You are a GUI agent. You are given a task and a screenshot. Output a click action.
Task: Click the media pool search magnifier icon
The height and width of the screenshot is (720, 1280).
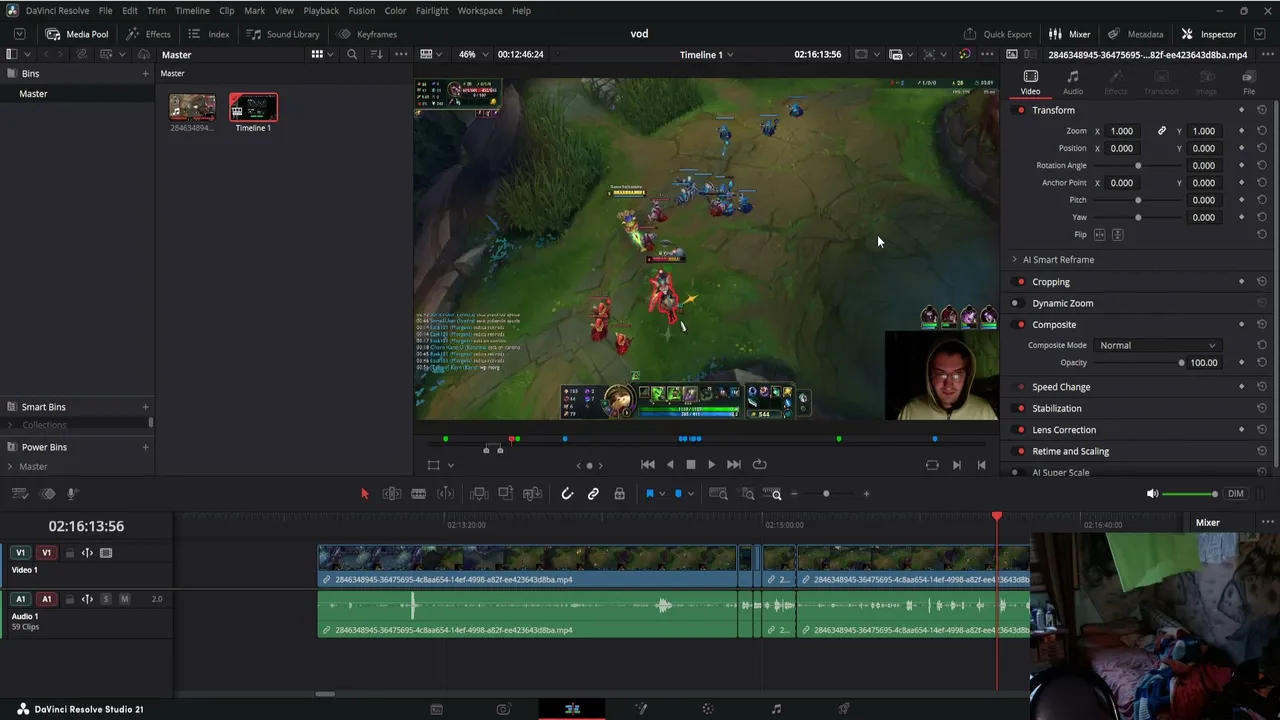[351, 54]
